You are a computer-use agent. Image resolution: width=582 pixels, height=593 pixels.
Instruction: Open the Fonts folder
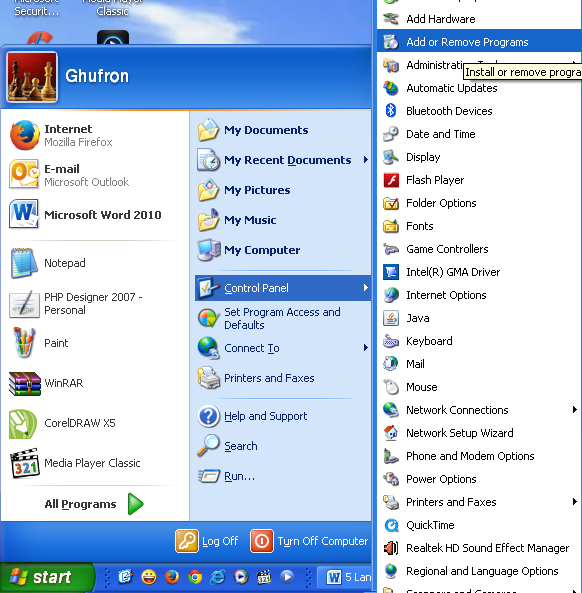tap(479, 226)
